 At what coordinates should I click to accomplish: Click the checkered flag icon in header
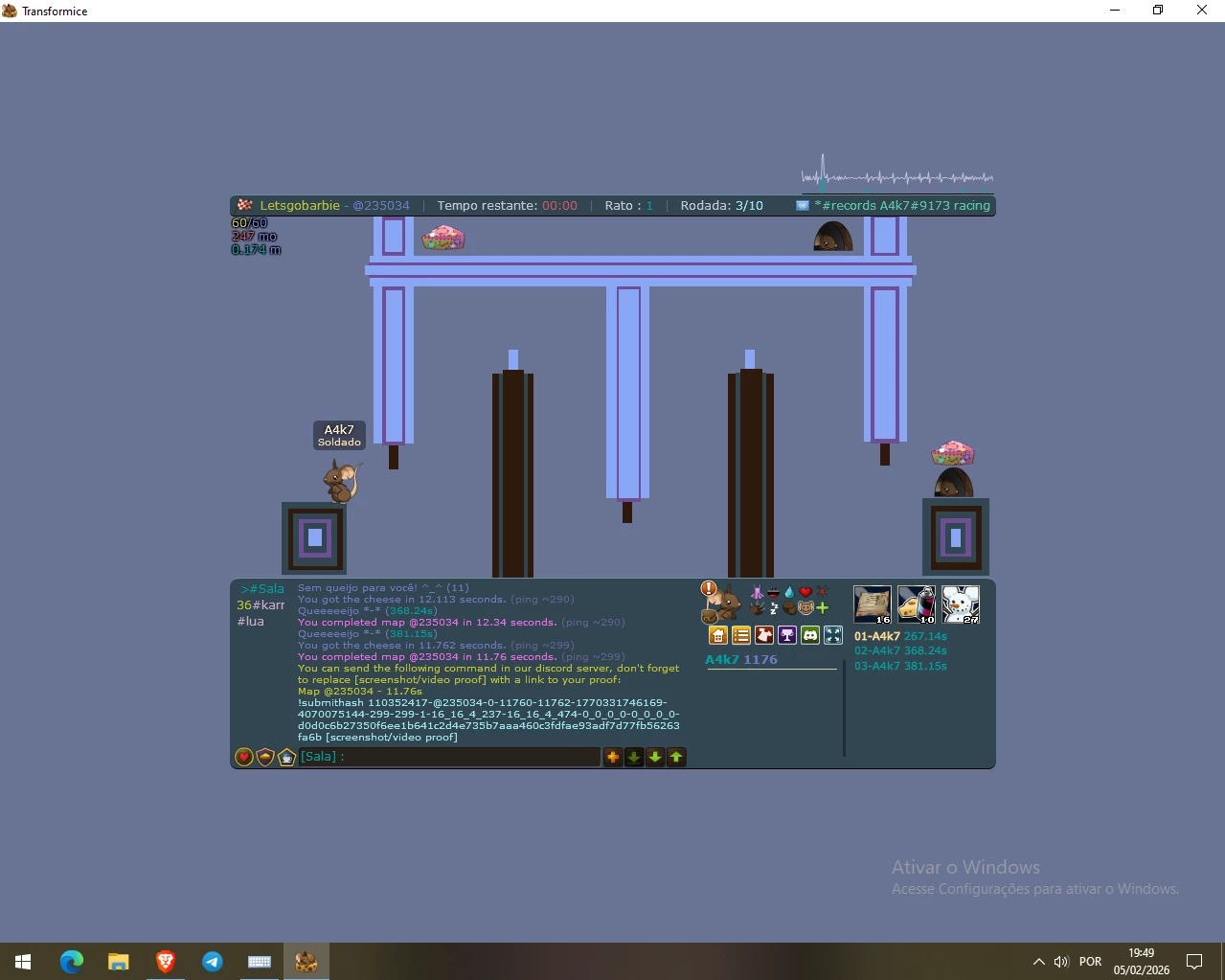[245, 205]
